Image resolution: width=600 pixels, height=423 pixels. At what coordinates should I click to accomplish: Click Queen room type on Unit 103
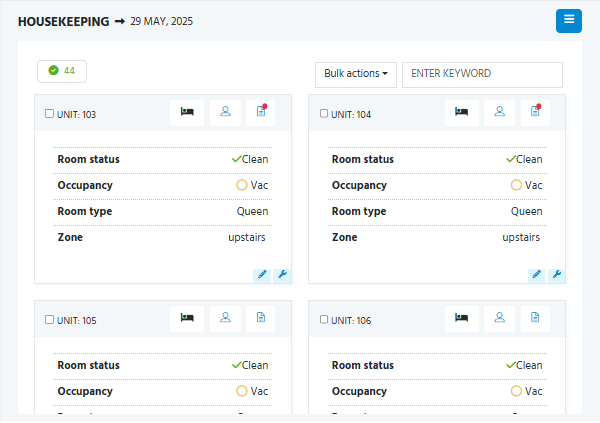pos(253,211)
